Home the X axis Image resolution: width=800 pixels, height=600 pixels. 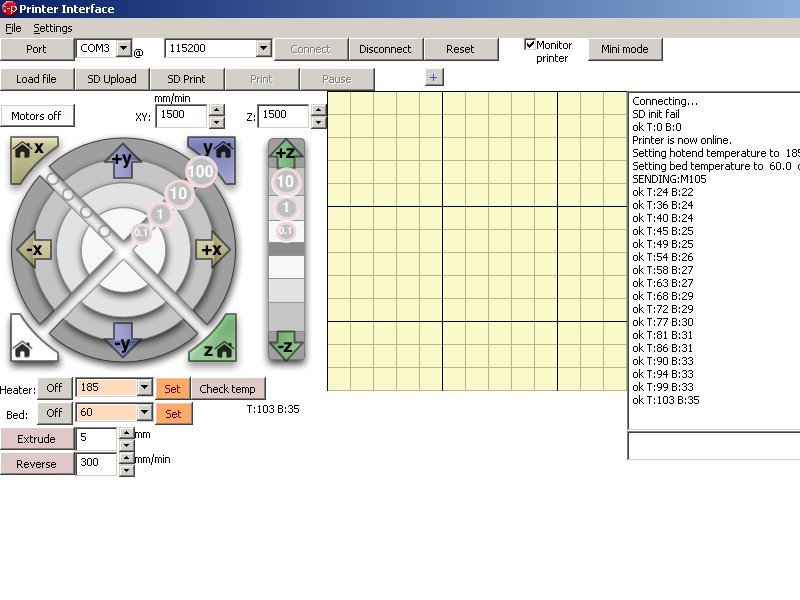(30, 155)
